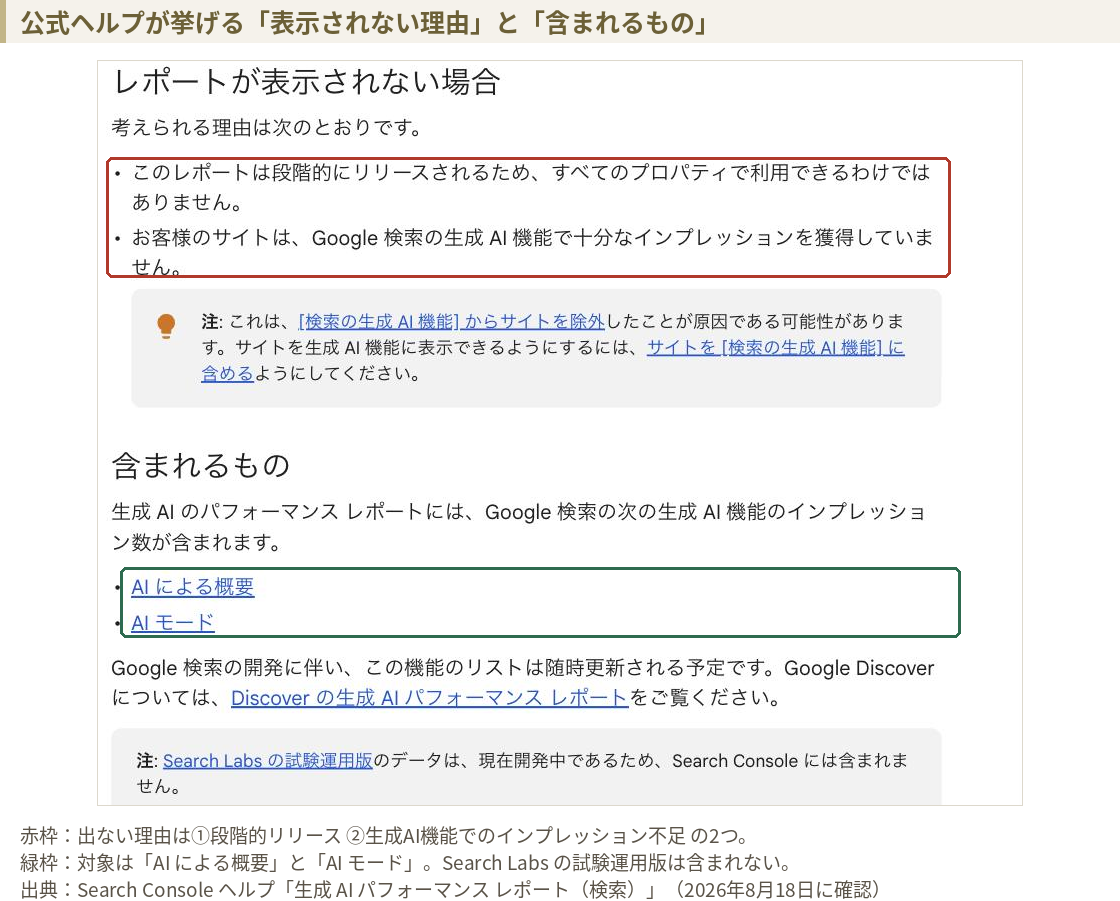Open 'Discover の生成 AI パフォーマンス レポート' link
Image resolution: width=1120 pixels, height=901 pixels.
pyautogui.click(x=429, y=698)
